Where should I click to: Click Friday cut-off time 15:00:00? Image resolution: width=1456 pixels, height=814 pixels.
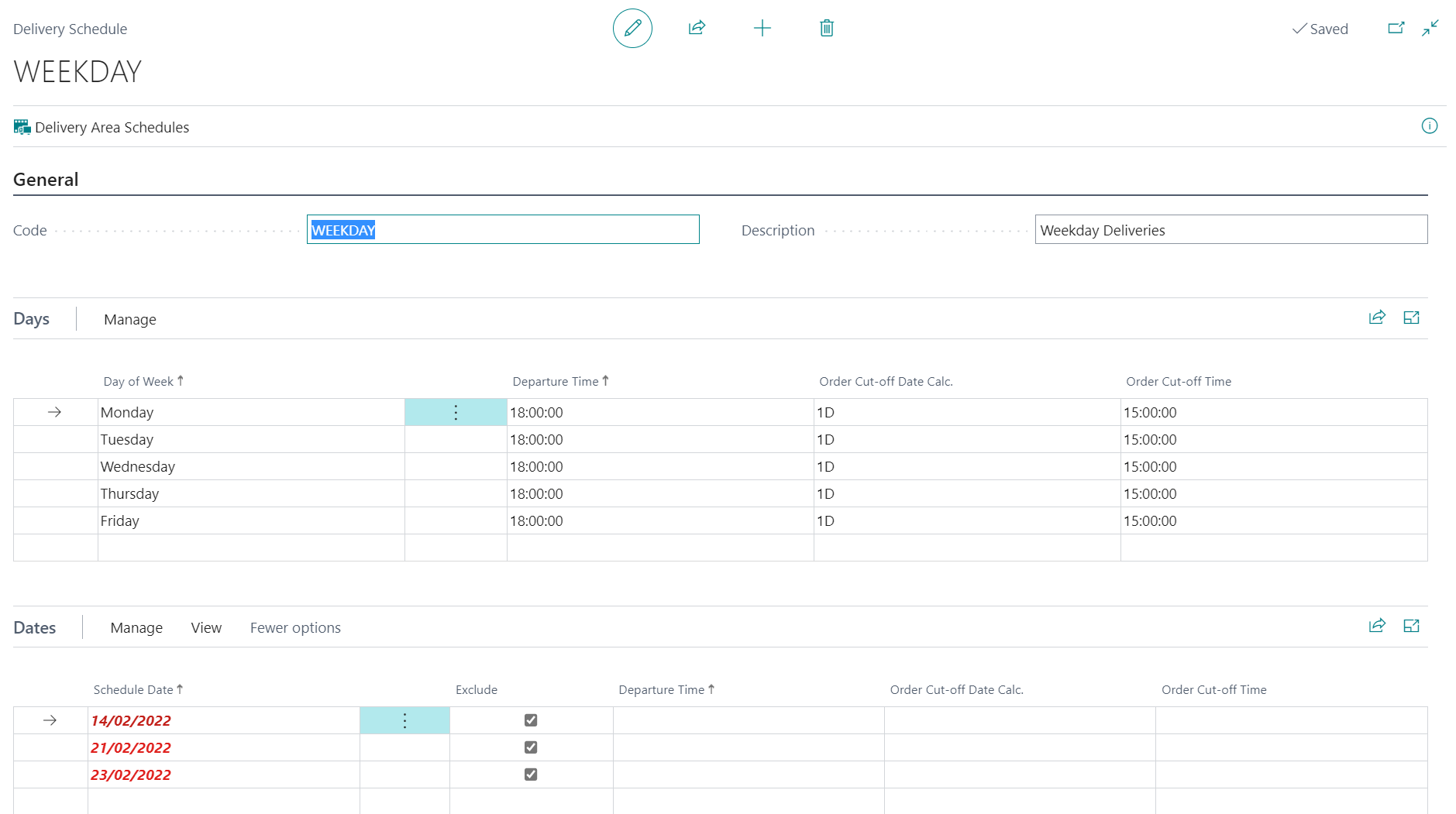point(1274,520)
